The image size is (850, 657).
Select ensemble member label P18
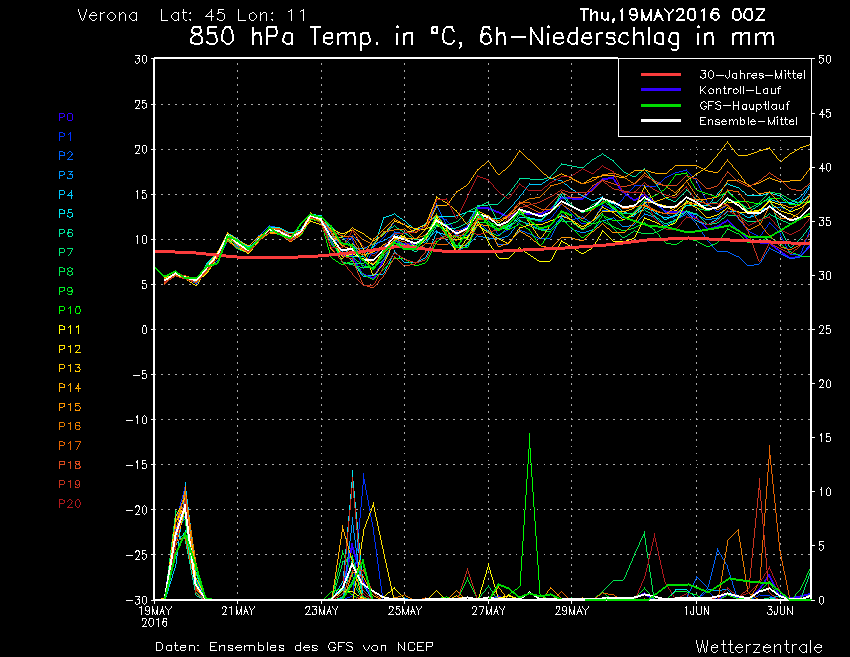pos(69,465)
